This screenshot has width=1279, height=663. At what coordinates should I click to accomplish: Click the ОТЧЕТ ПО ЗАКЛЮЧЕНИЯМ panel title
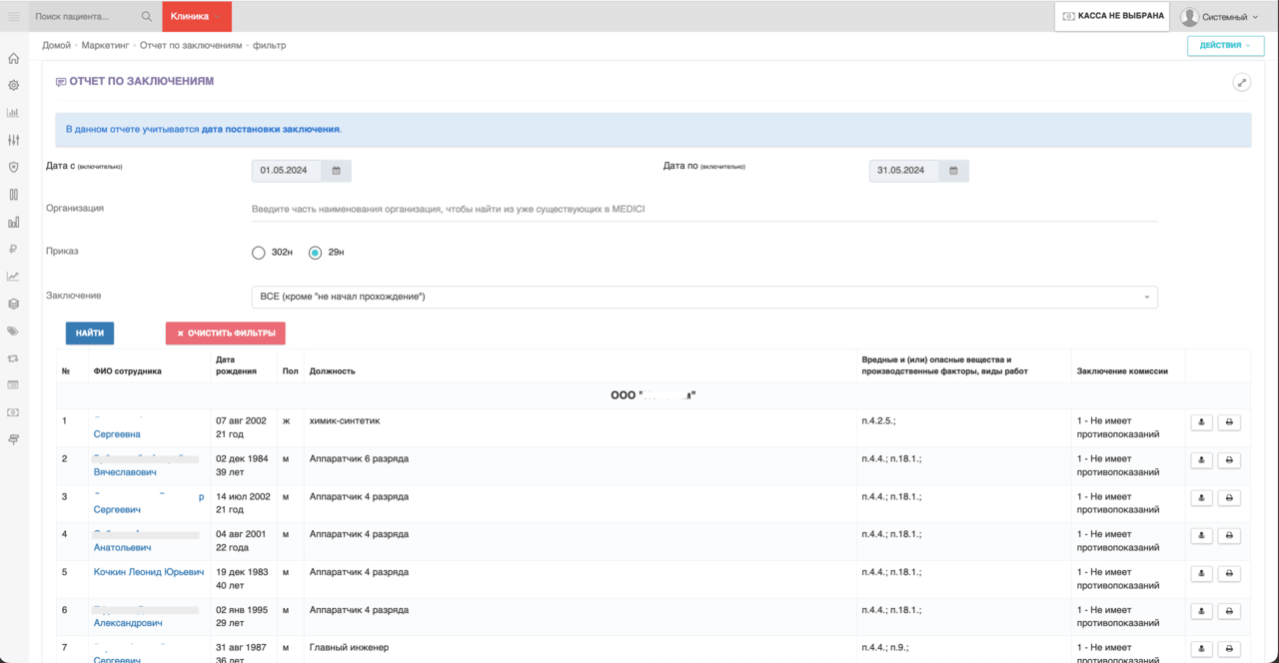141,81
